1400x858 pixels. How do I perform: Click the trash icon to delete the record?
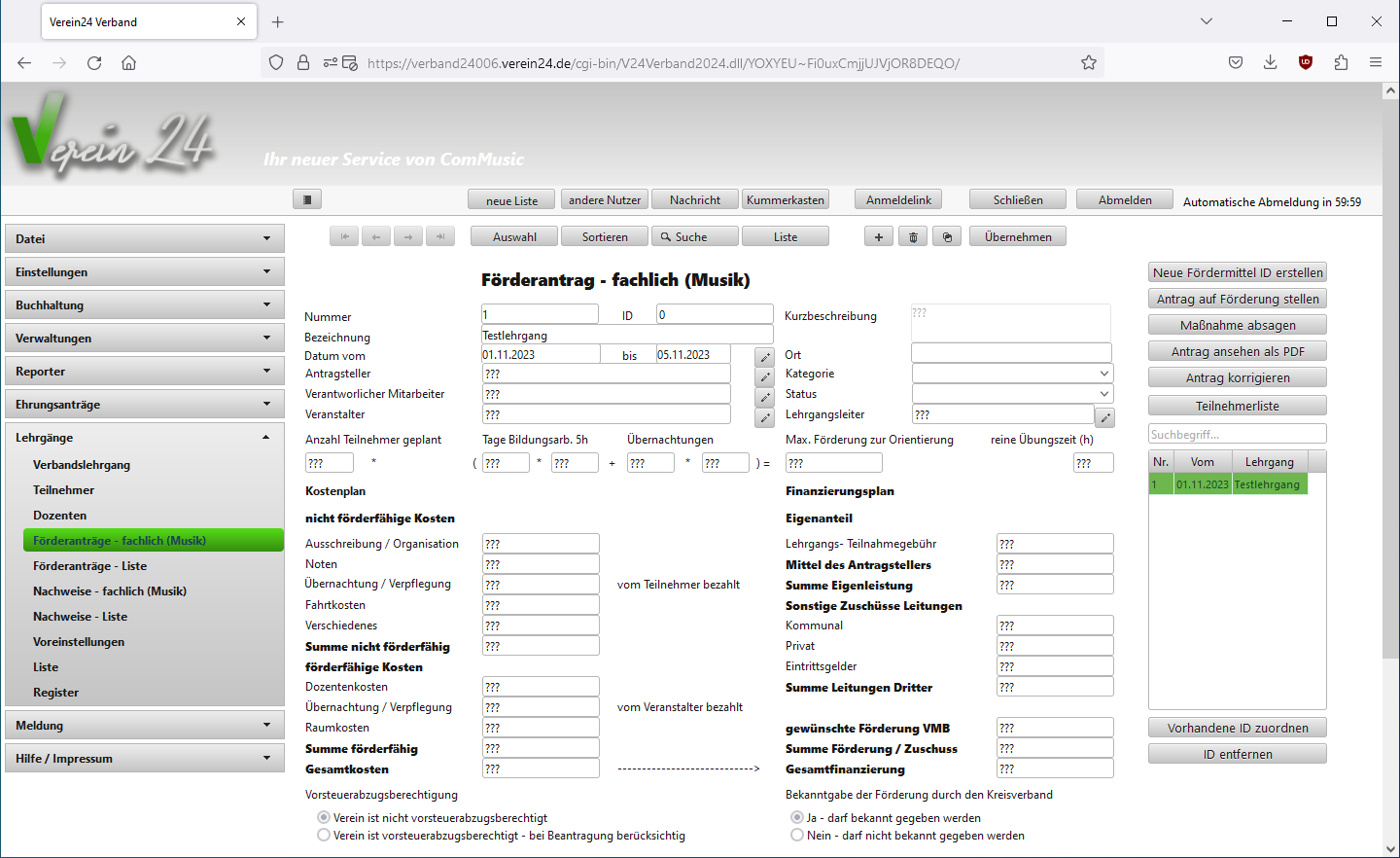pyautogui.click(x=912, y=236)
